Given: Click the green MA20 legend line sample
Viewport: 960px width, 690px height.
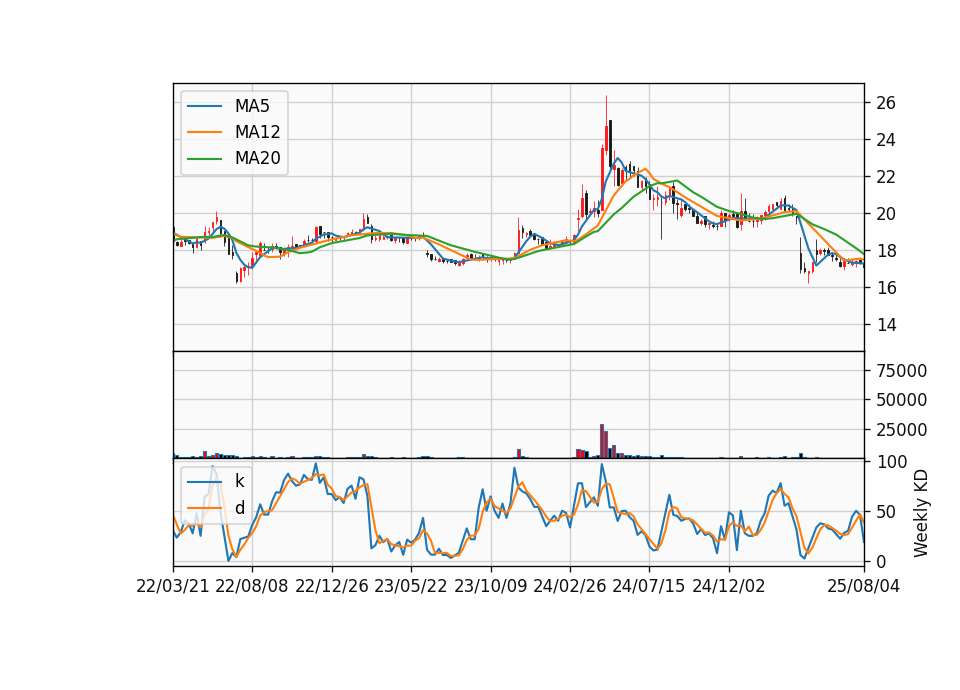Looking at the screenshot, I should click(204, 159).
